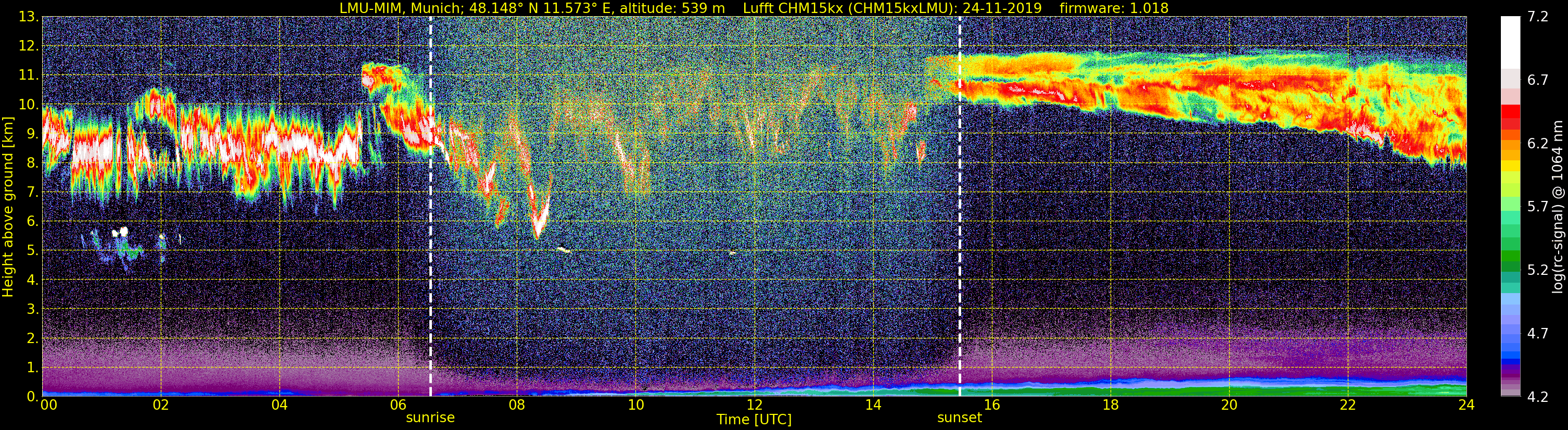This screenshot has height=430, width=1568.
Task: Click the dashed white sunset marker line
Action: click(959, 207)
